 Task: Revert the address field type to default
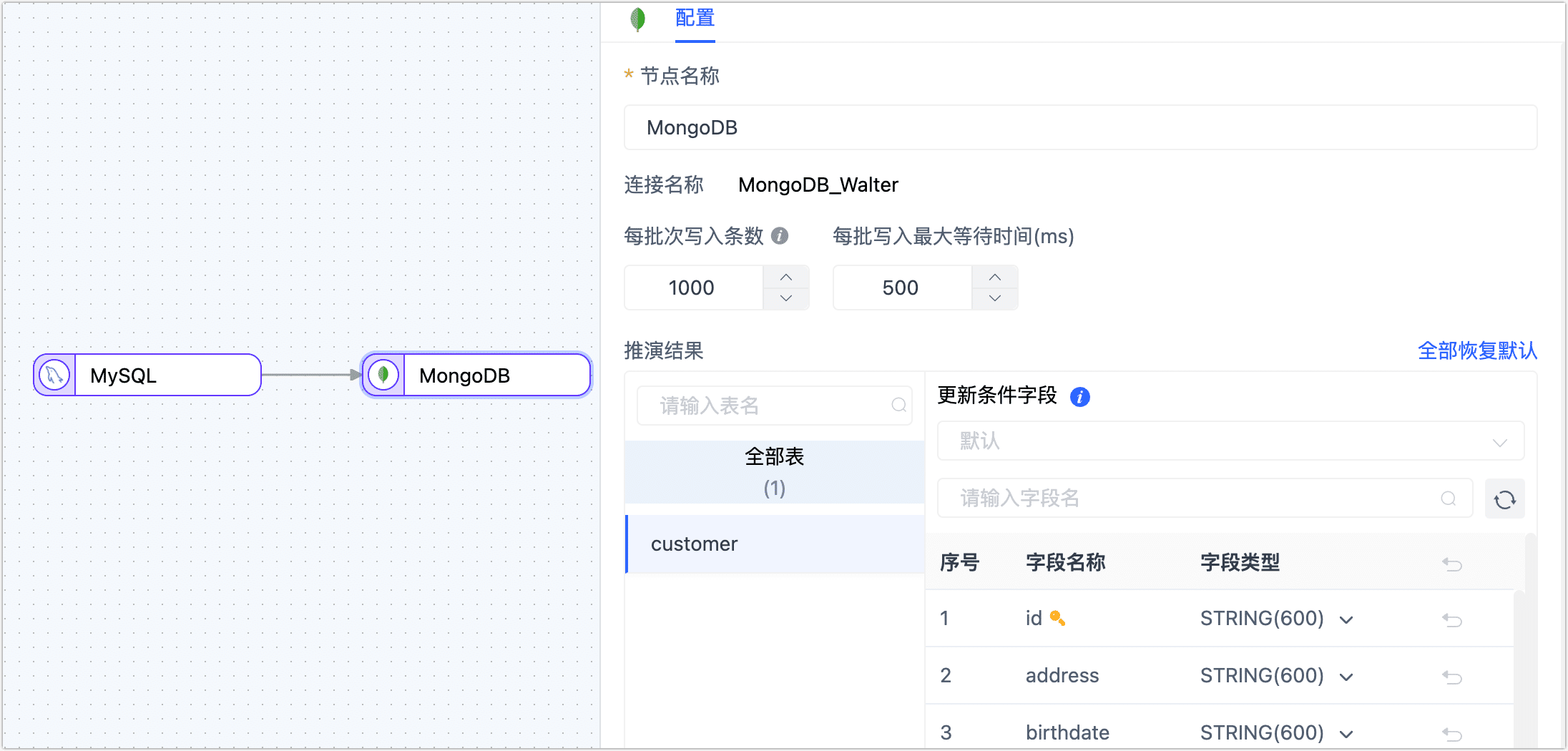click(1452, 677)
